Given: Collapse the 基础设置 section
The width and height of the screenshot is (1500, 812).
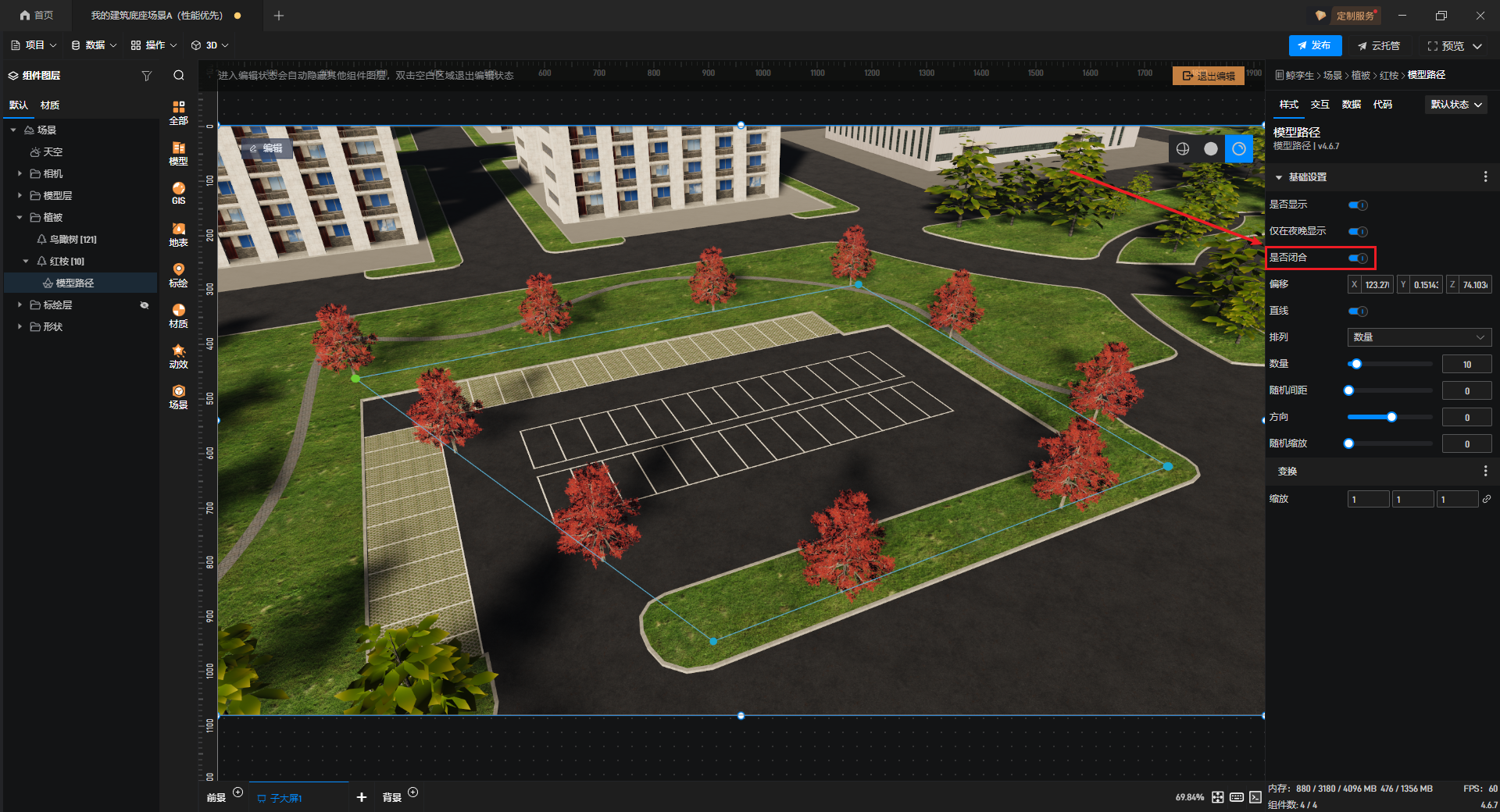Looking at the screenshot, I should click(1279, 177).
